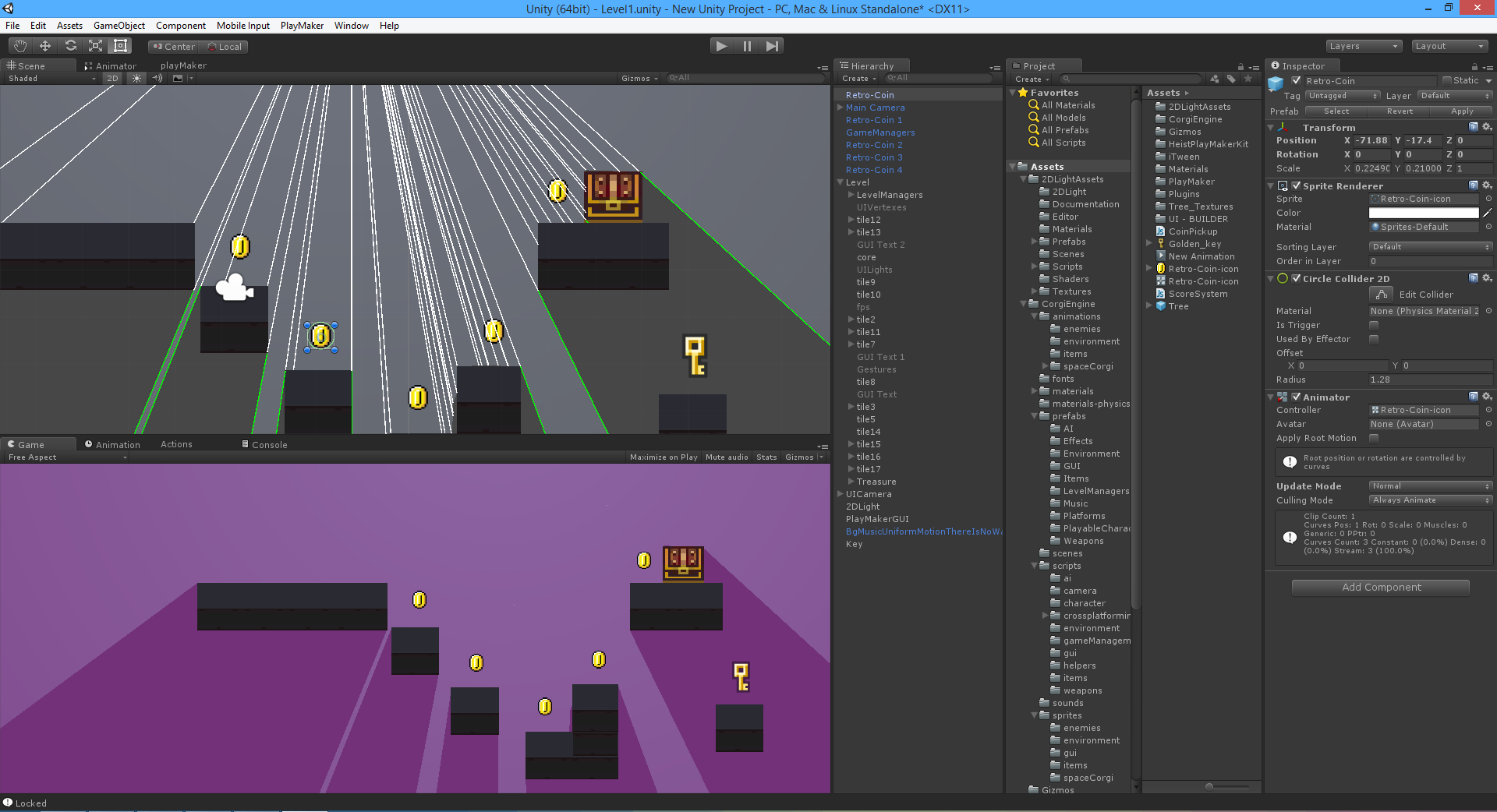Click Project search by type icon

point(1215,79)
